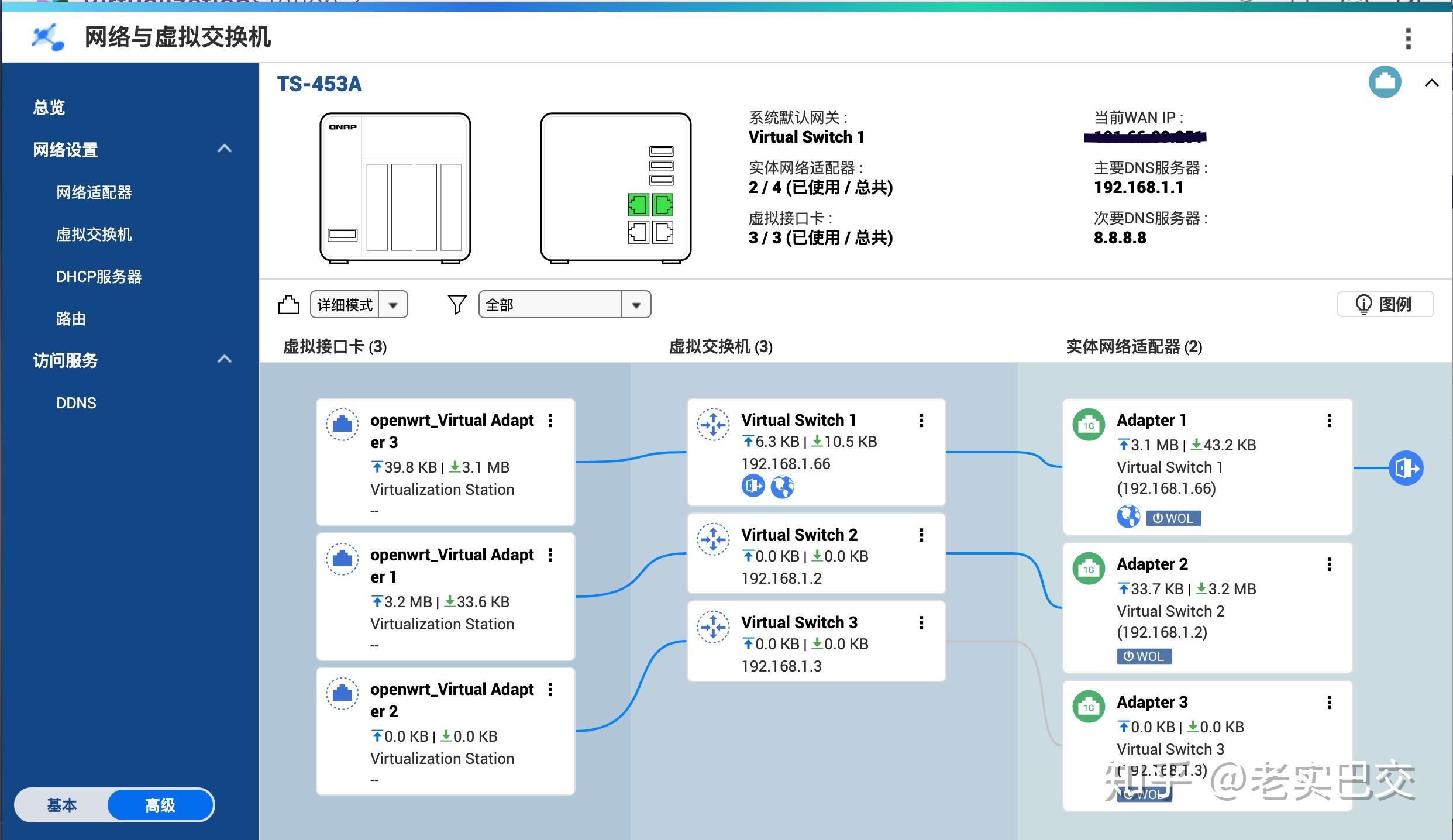Click the openwrt_Virtual Adapter 1 virtual NIC icon

pyautogui.click(x=342, y=559)
